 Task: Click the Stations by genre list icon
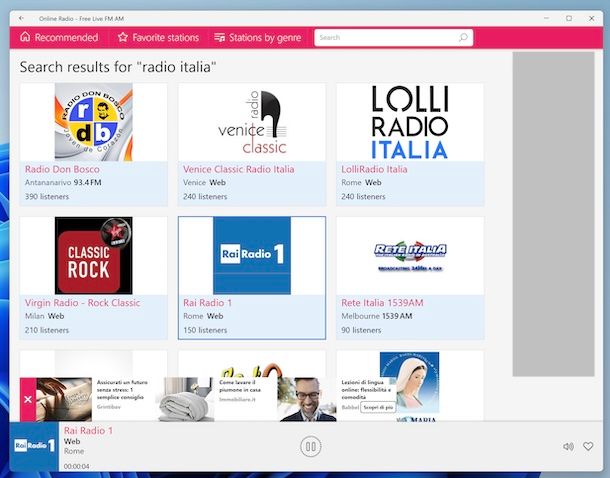(x=219, y=37)
